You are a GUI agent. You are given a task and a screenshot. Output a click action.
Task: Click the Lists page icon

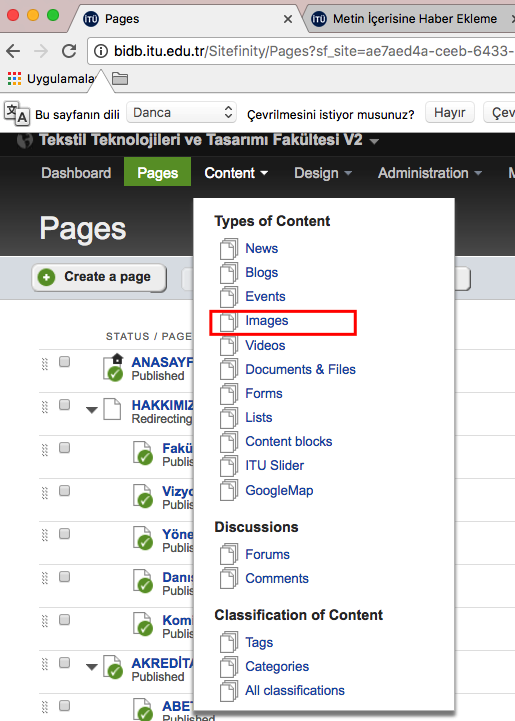pos(229,417)
